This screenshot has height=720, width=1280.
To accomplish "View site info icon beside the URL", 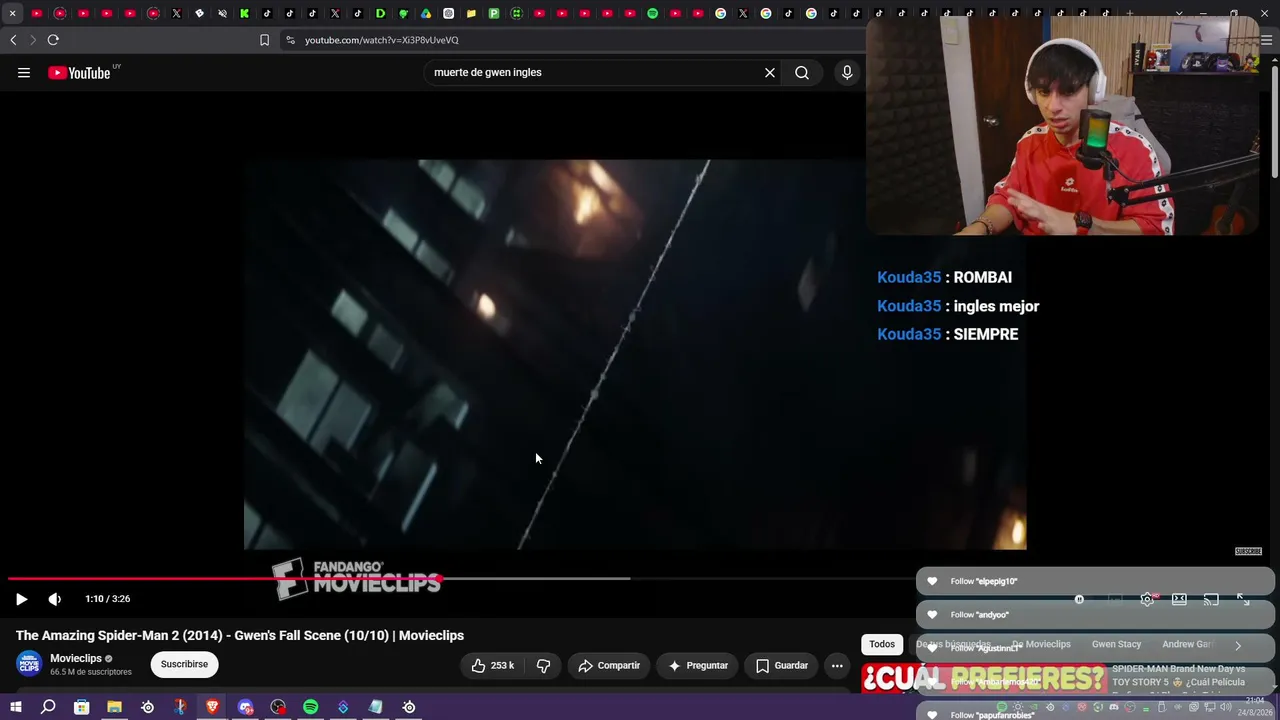I will click(290, 40).
